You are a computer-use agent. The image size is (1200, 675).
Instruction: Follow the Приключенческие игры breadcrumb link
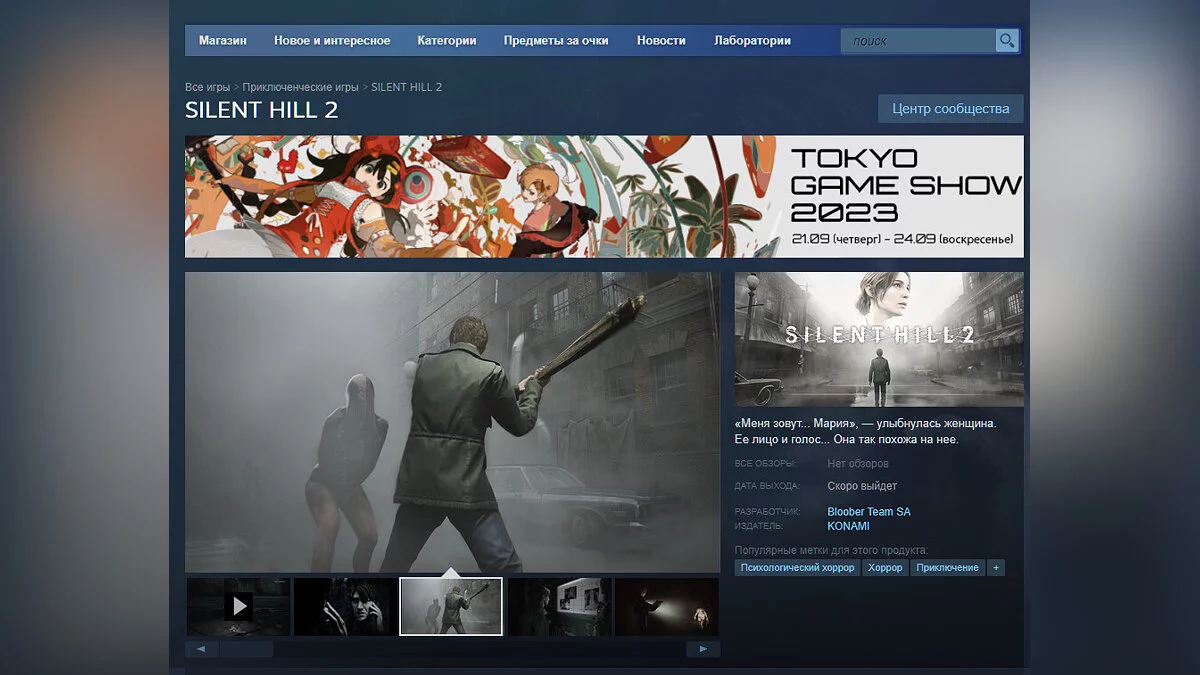coord(300,87)
